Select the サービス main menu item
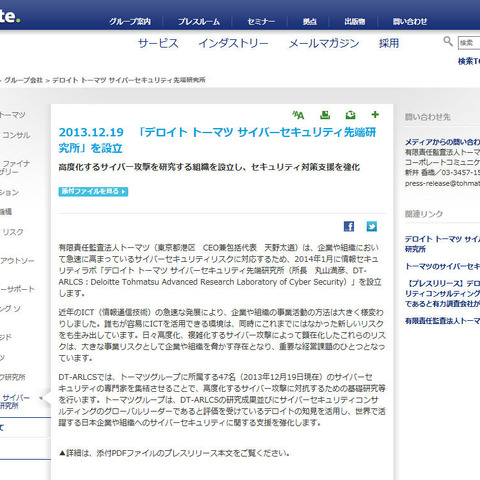Viewport: 480px width, 480px height. pos(158,43)
